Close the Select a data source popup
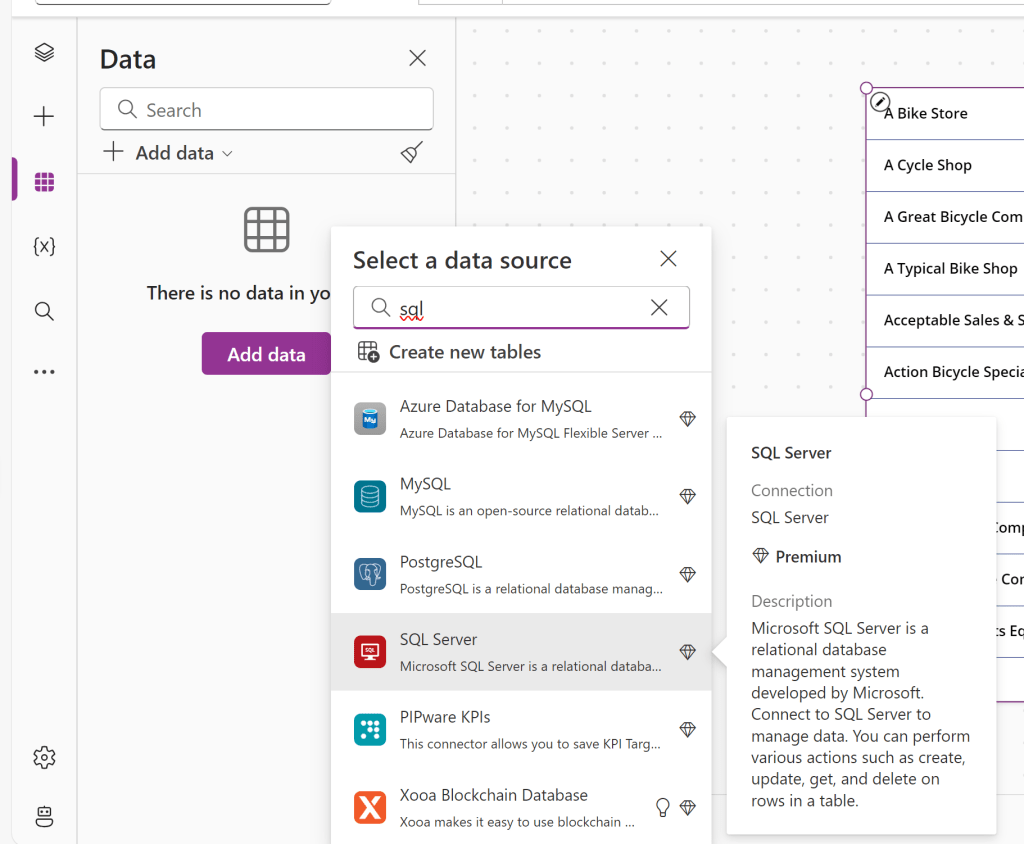Screen dimensions: 1024x844 (668, 259)
